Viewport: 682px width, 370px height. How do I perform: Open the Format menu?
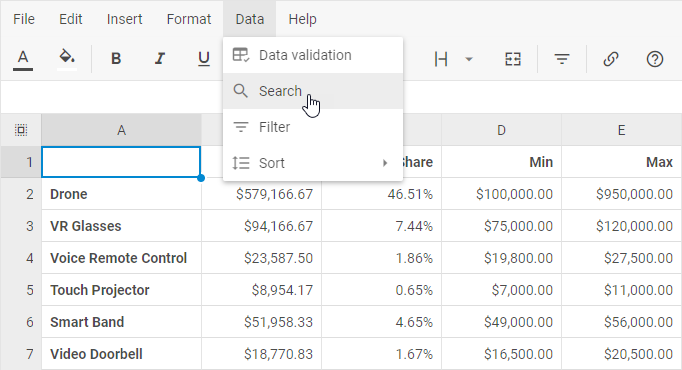pyautogui.click(x=189, y=19)
